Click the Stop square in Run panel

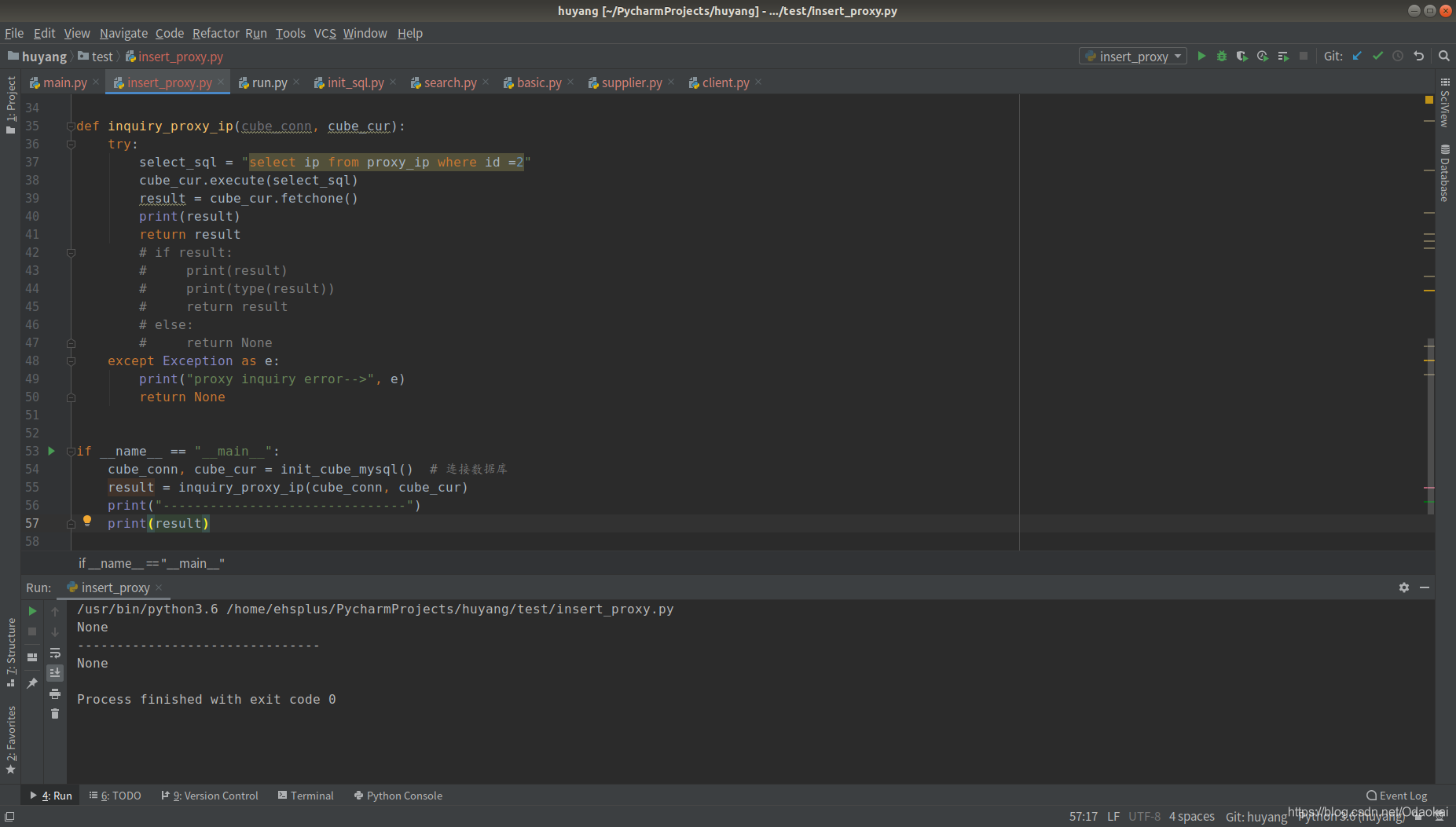tap(32, 631)
